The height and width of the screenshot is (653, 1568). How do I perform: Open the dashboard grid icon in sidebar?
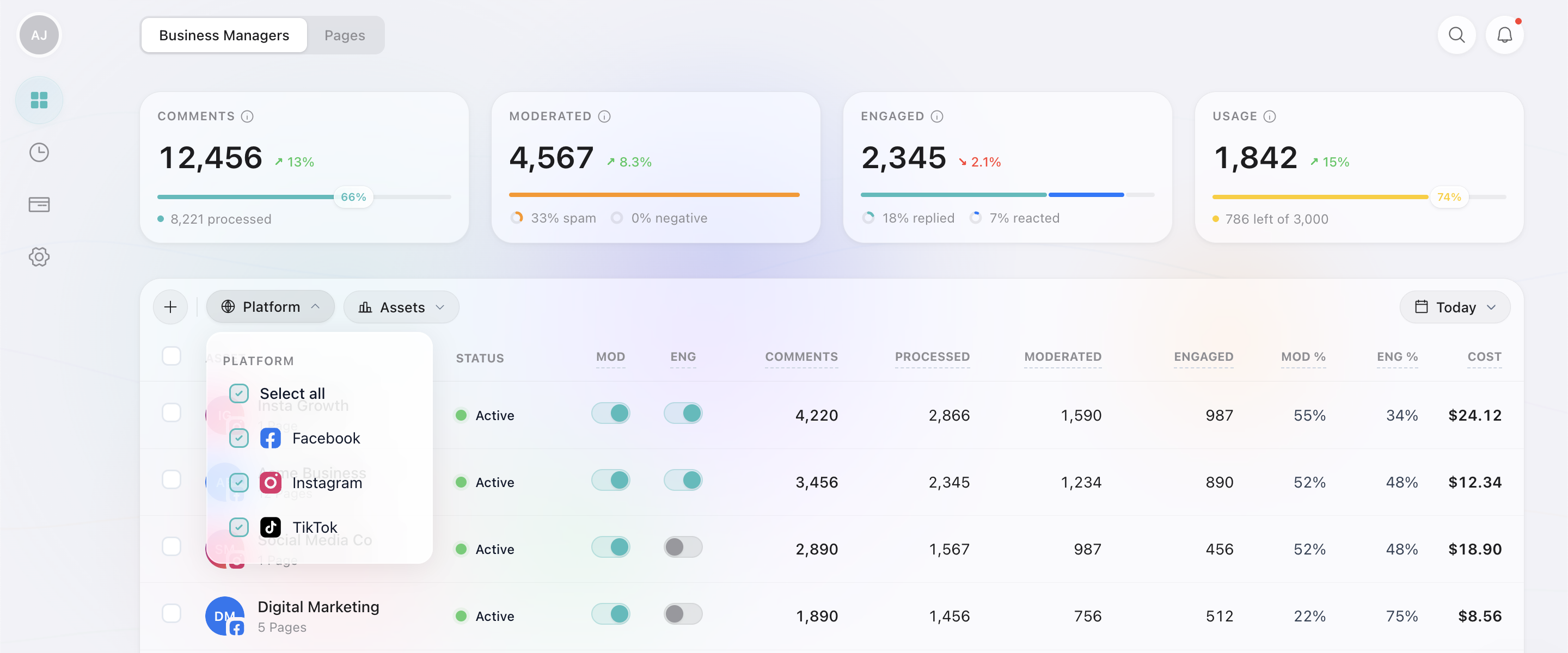tap(39, 99)
